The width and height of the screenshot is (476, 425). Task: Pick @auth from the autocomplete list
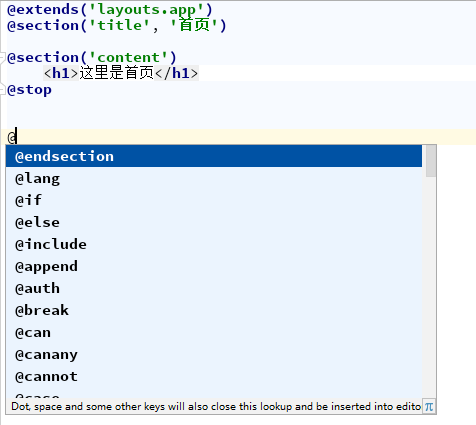click(214, 288)
